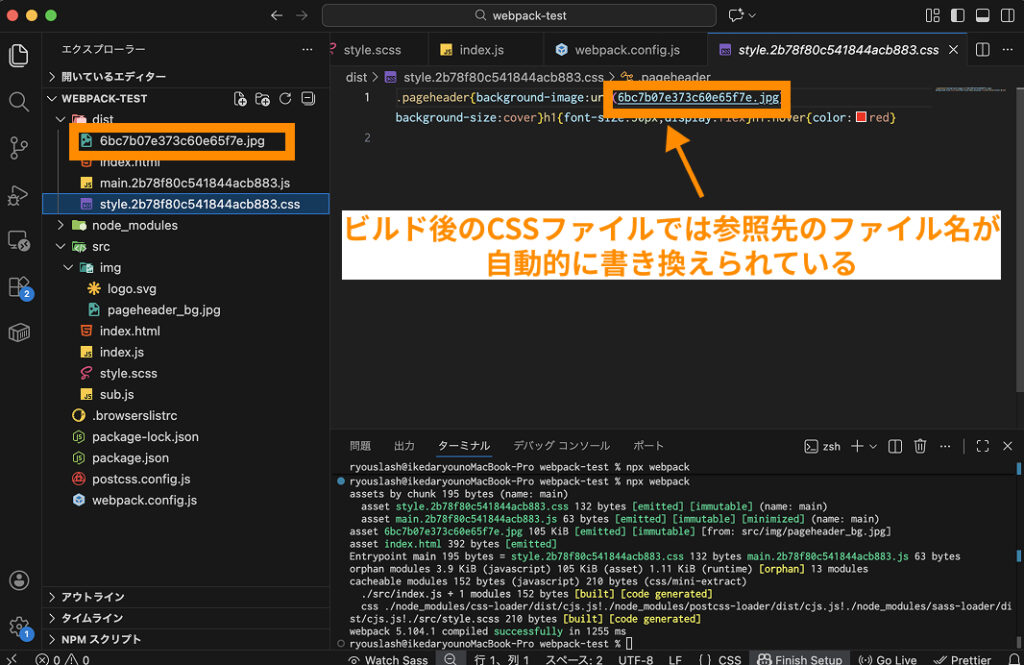Click the red color swatch in code
Image resolution: width=1024 pixels, height=665 pixels.
point(860,118)
